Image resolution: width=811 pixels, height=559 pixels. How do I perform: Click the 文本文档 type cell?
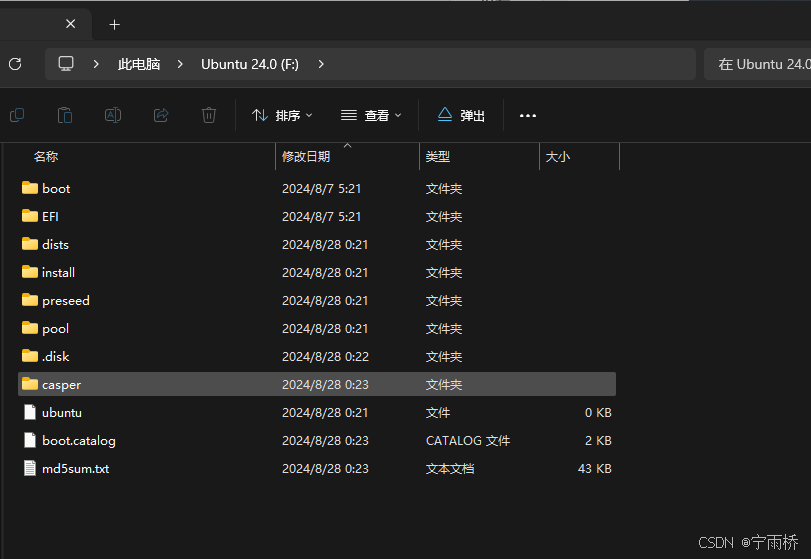450,469
